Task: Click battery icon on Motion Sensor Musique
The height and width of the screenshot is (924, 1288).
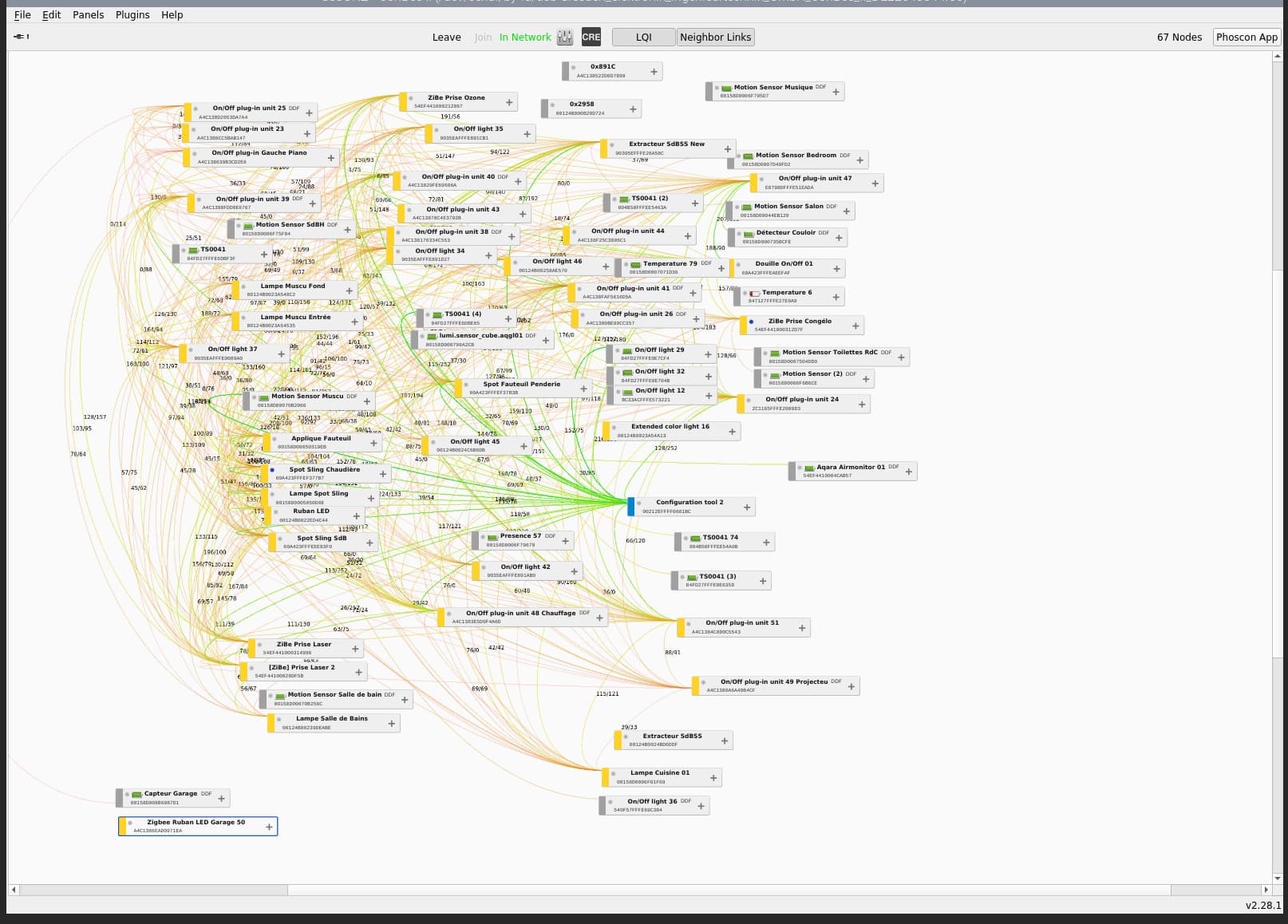Action: click(727, 88)
